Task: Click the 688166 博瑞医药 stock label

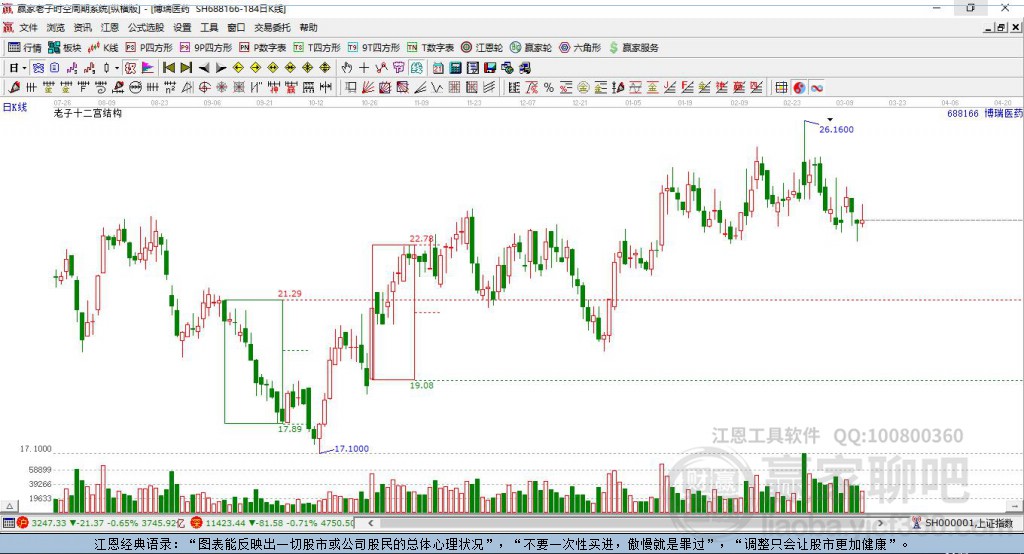Action: point(985,114)
